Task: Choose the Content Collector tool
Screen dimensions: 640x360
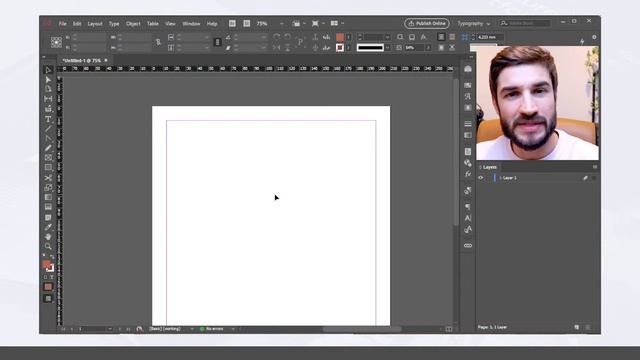Action: point(48,109)
